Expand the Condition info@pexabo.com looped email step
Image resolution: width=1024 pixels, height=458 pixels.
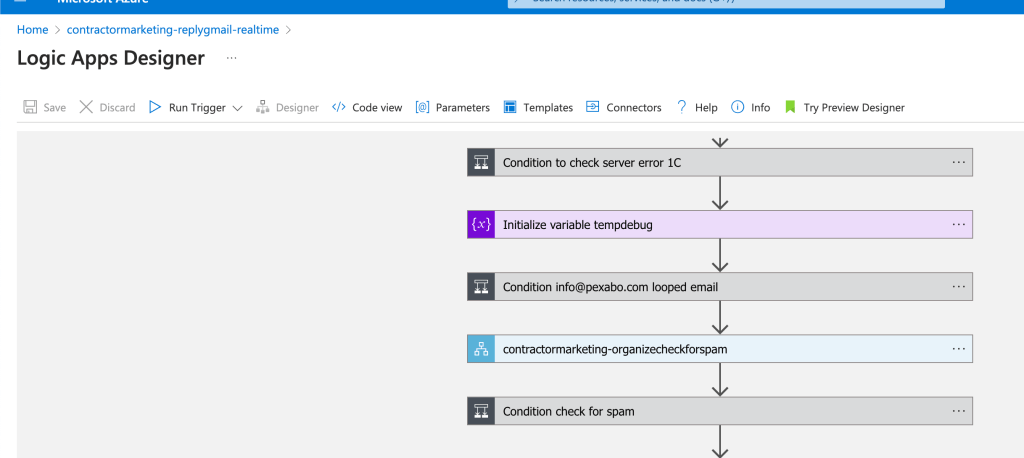[720, 286]
